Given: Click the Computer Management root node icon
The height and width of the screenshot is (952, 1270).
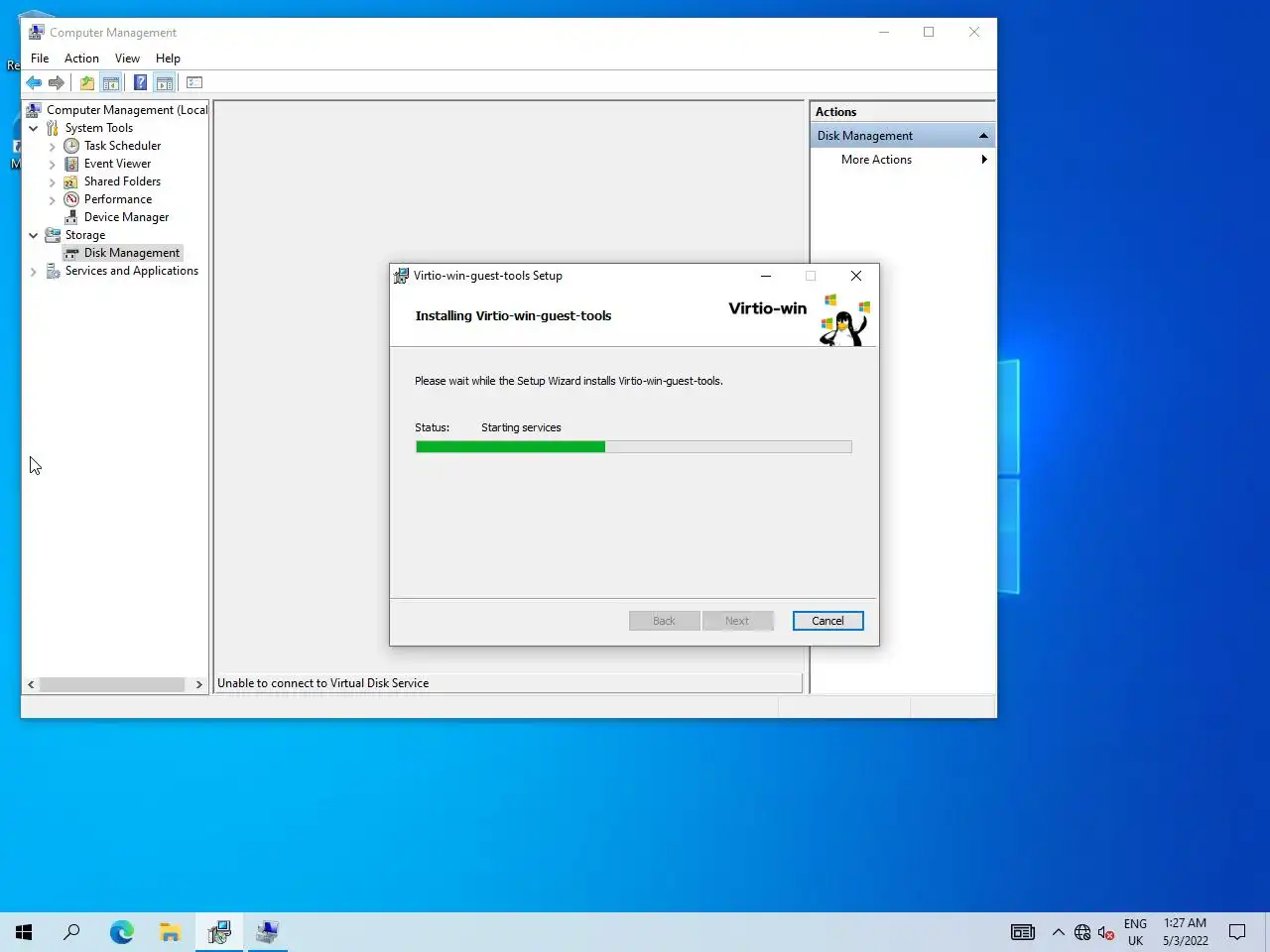Looking at the screenshot, I should point(34,110).
